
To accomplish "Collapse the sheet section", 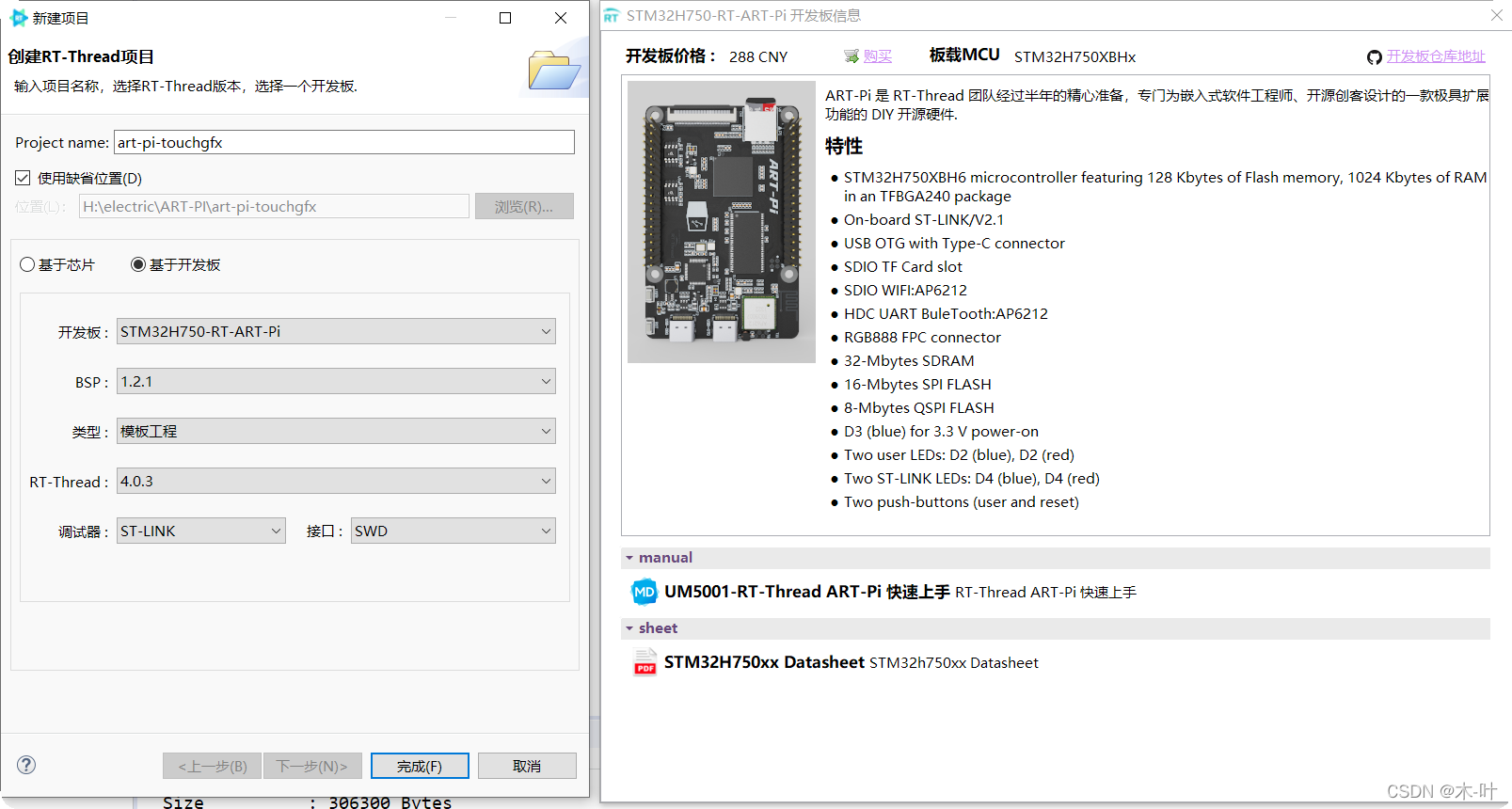I will click(x=629, y=628).
